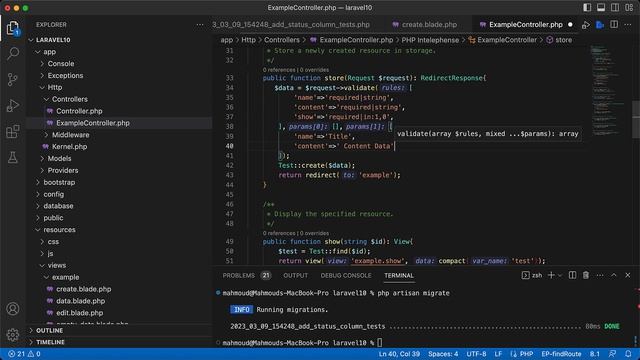Open the Run and Debug view
Image resolution: width=640 pixels, height=360 pixels.
[13, 105]
